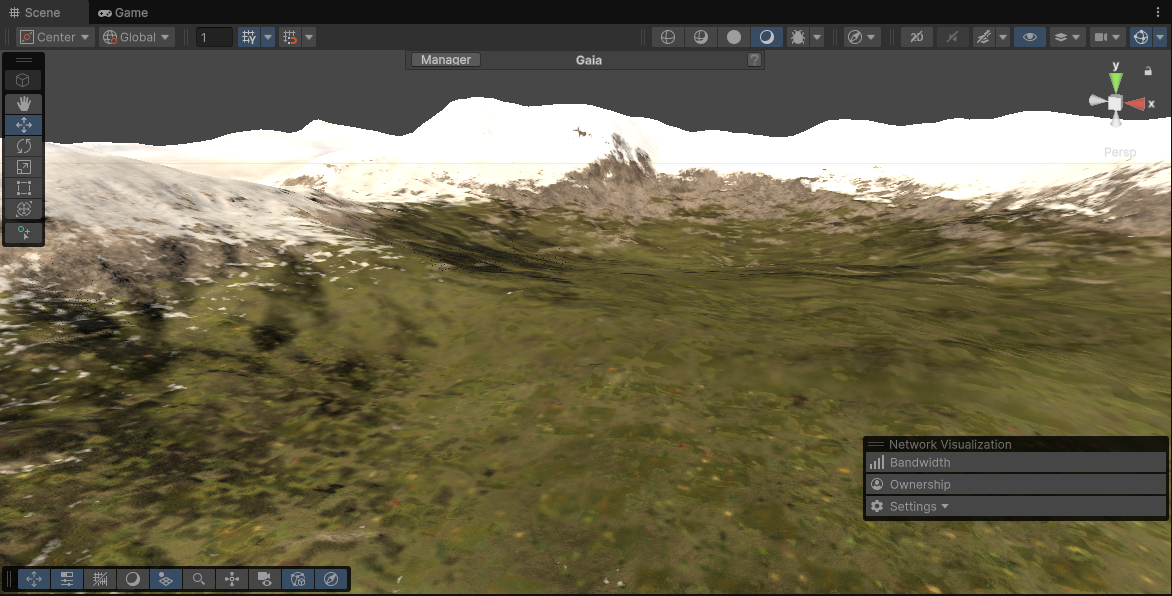
Task: Click the grid snap value input field
Action: (x=214, y=37)
